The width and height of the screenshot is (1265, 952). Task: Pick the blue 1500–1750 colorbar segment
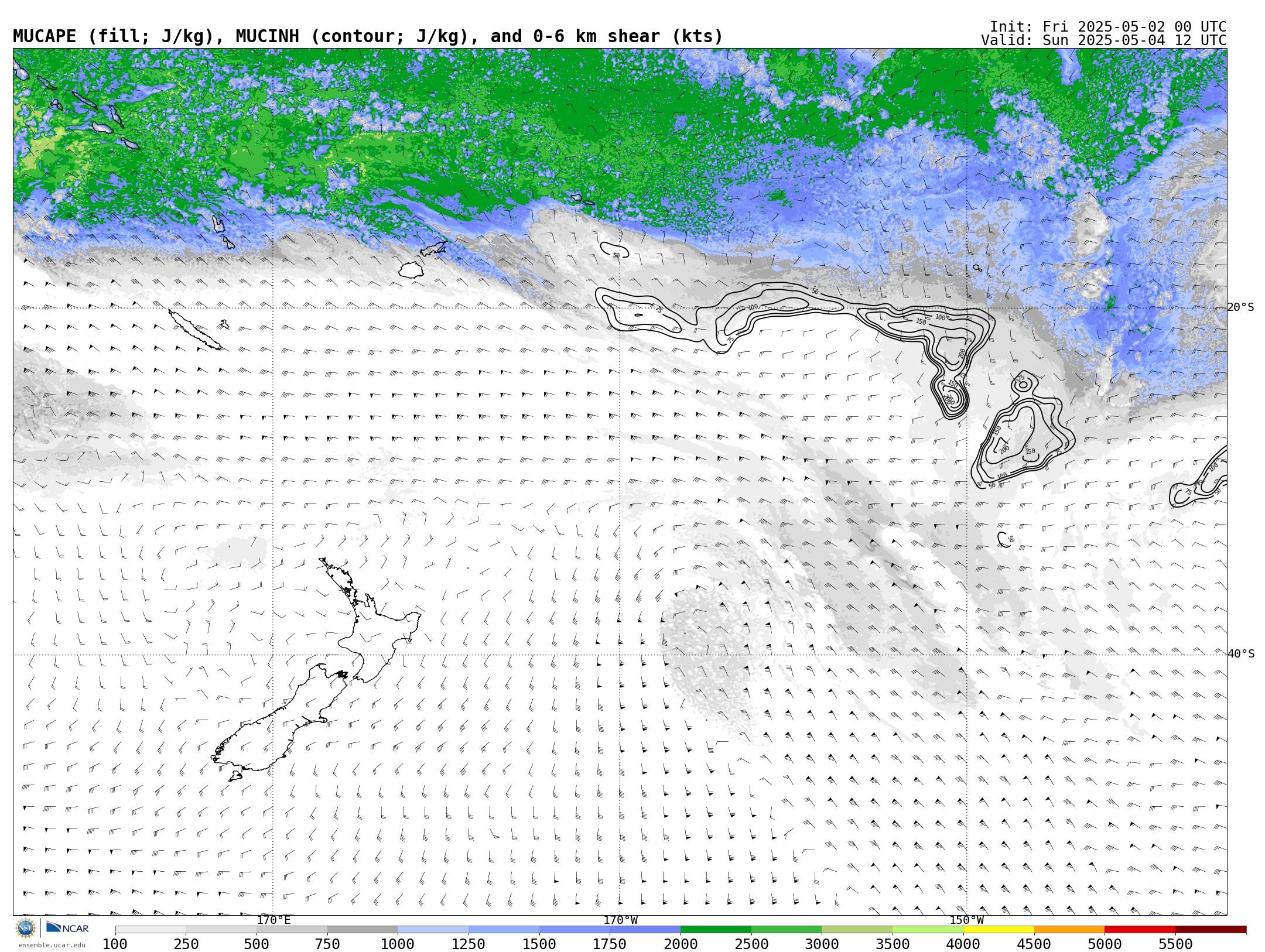[x=575, y=930]
